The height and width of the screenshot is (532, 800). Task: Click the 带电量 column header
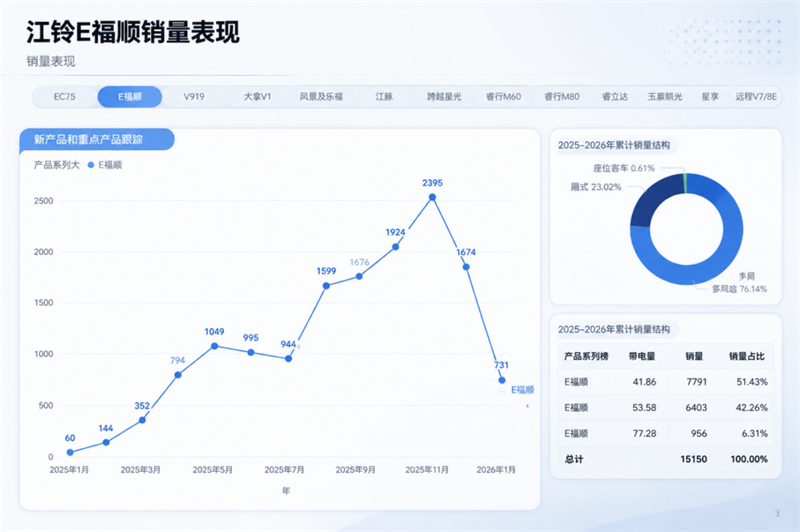pos(642,357)
